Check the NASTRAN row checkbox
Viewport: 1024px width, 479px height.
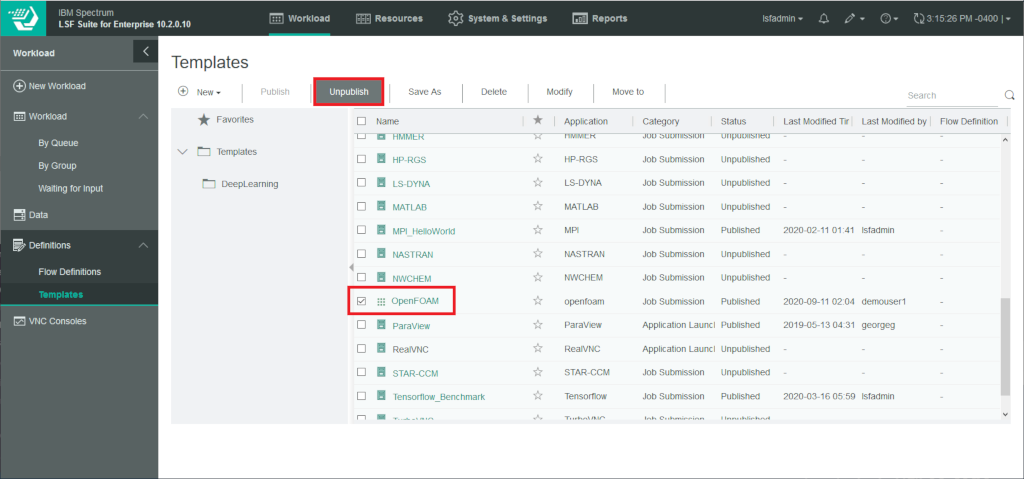[361, 254]
